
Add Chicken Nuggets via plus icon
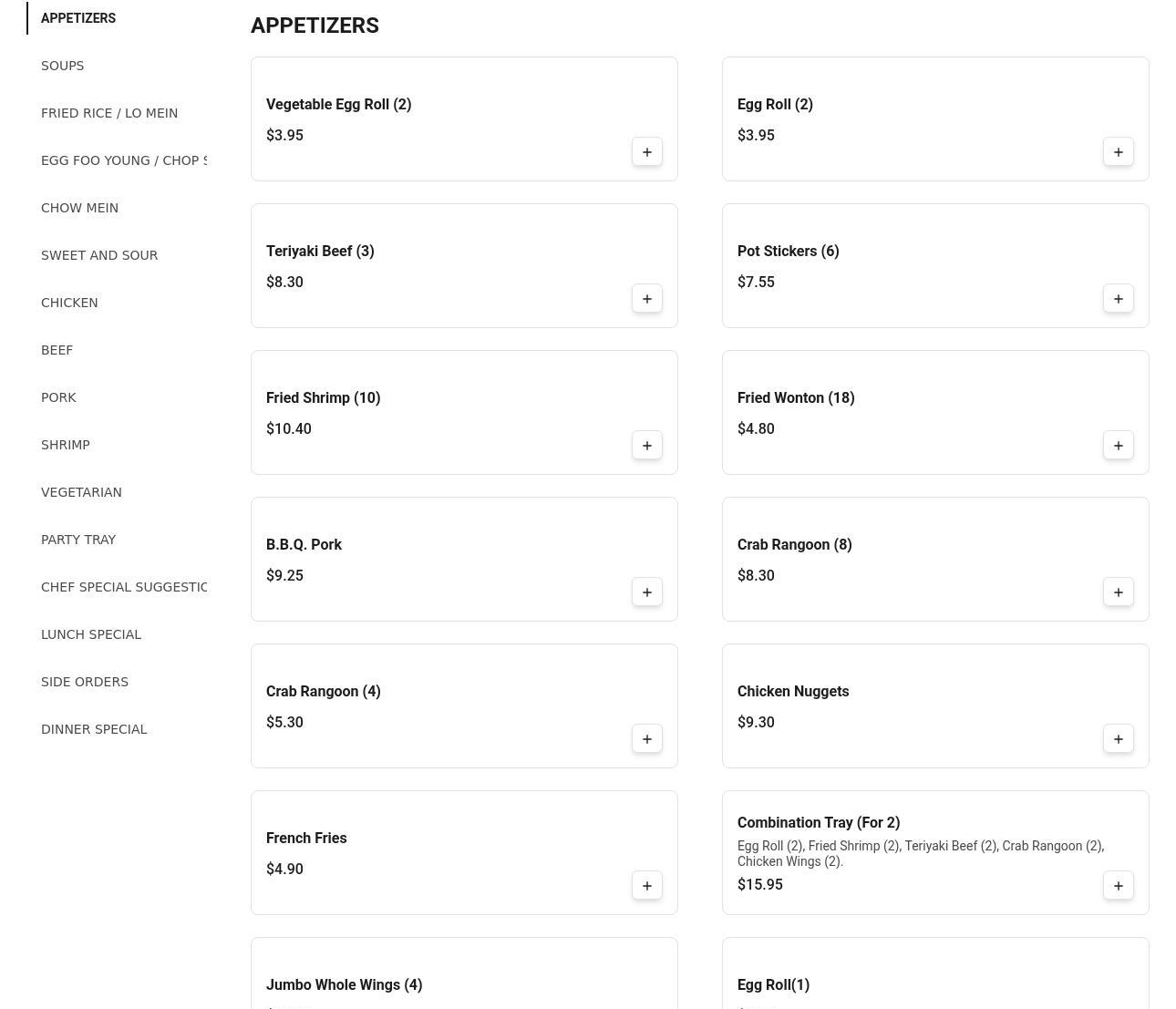pos(1119,739)
